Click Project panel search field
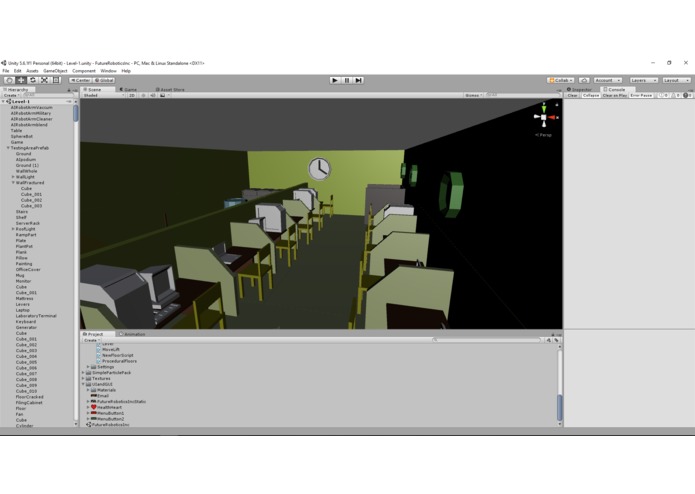This screenshot has height=494, width=695. coord(487,340)
